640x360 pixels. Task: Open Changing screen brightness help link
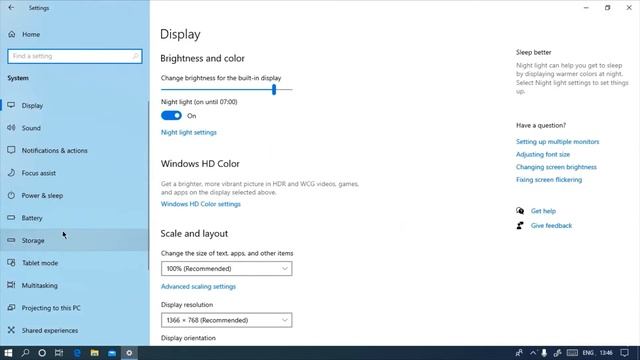[556, 167]
